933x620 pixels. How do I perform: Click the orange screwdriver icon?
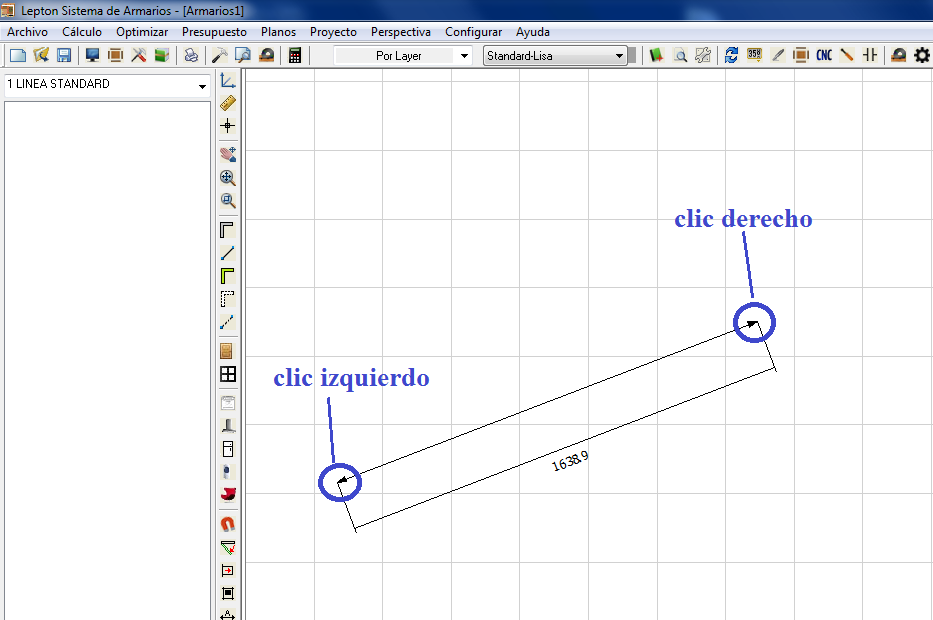847,55
